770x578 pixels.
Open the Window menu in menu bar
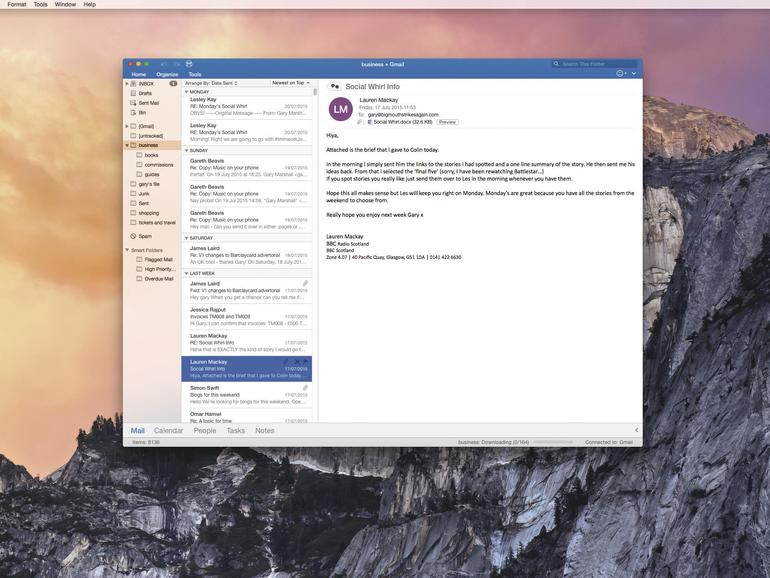(x=65, y=4)
